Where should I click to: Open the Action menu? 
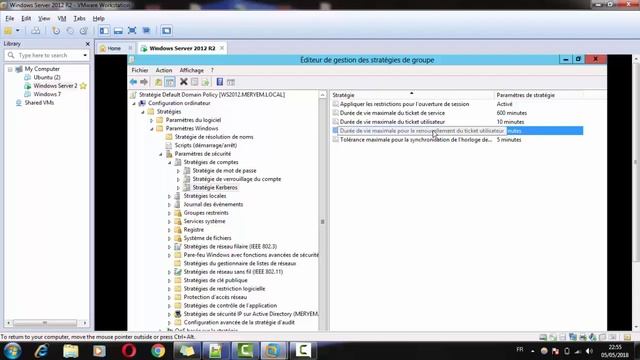164,70
